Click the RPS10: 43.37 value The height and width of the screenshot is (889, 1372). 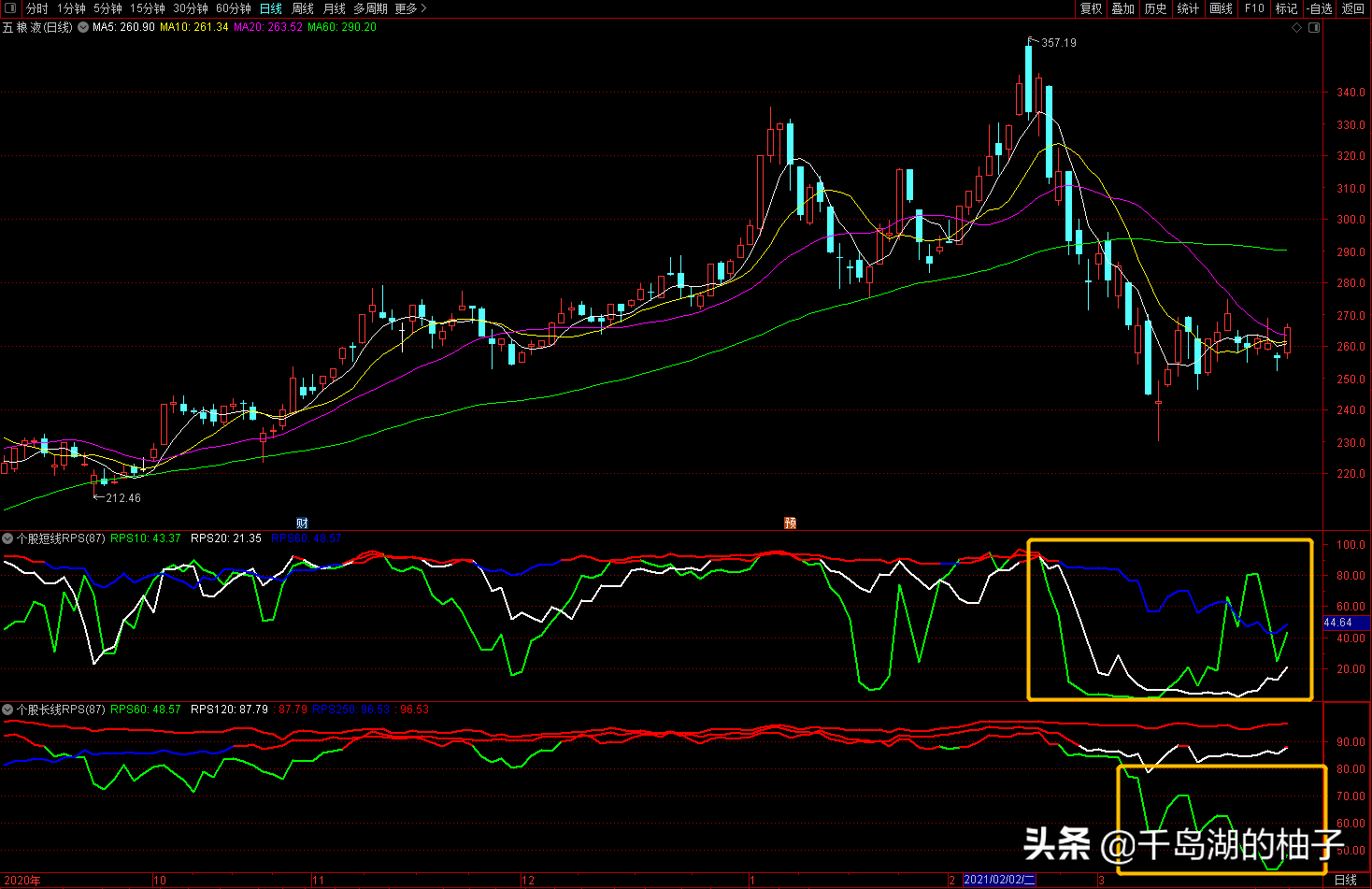pos(146,538)
